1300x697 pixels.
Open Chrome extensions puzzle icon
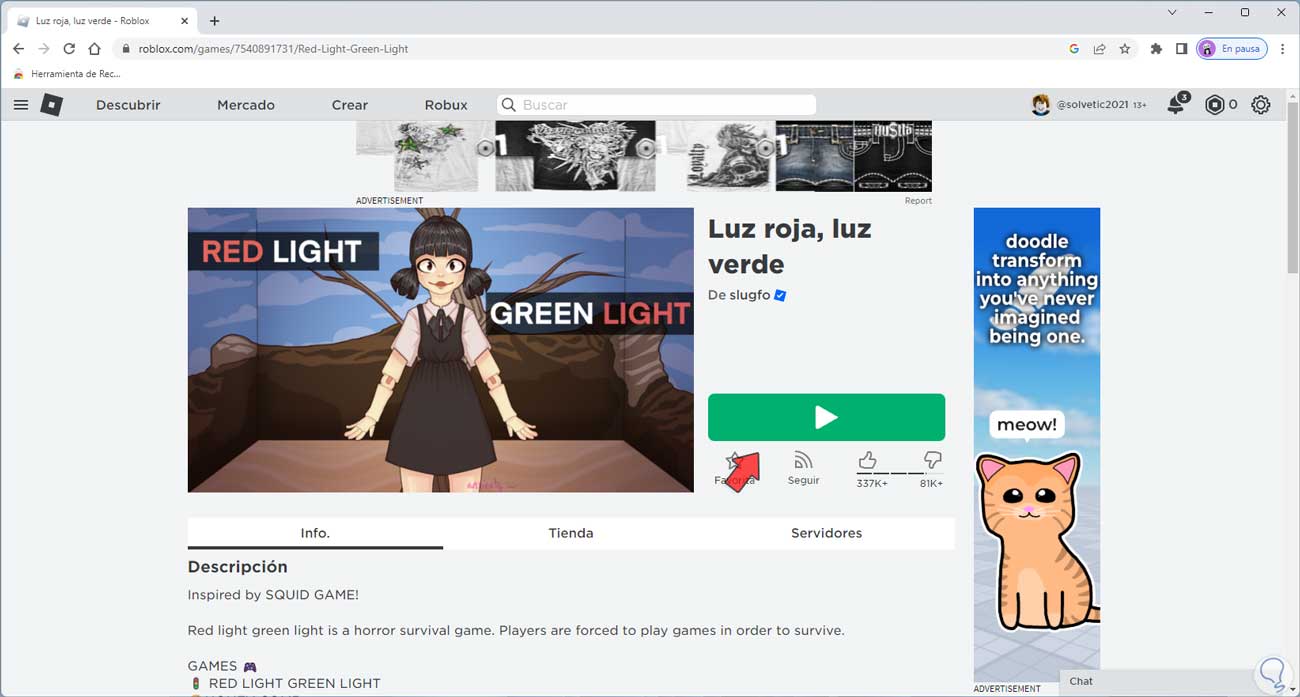pos(1156,48)
